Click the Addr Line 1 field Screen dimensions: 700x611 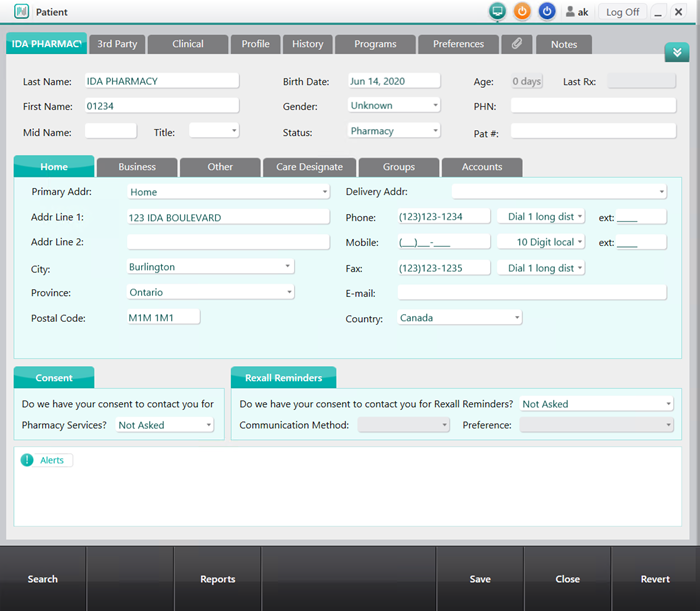[x=228, y=217]
